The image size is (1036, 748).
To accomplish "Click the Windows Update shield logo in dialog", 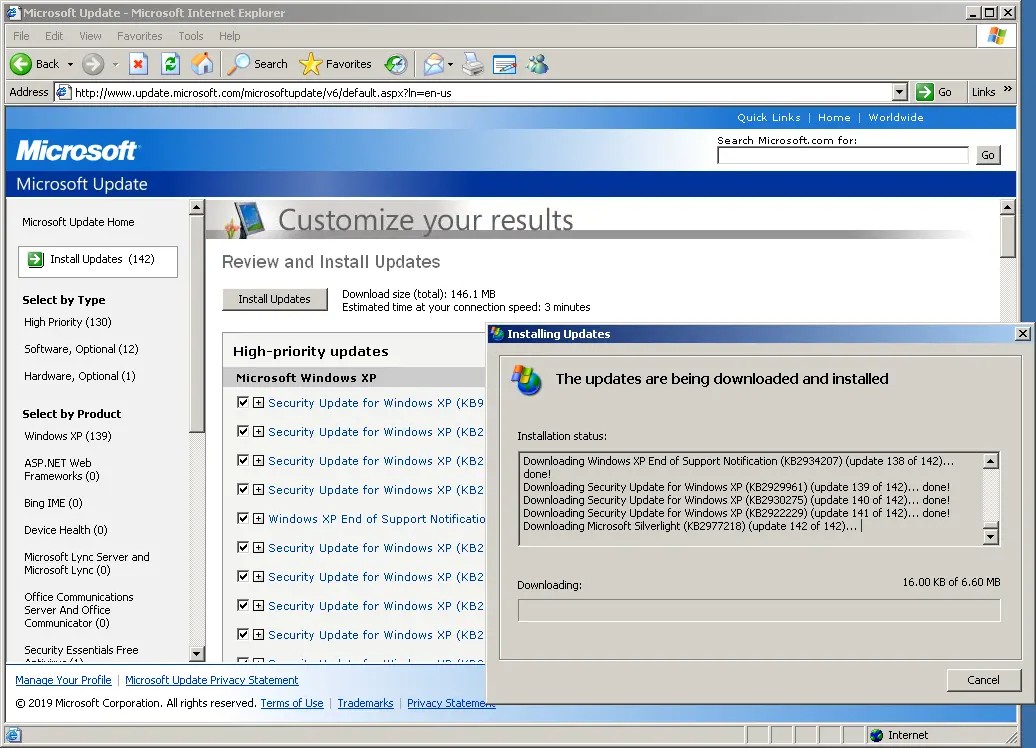I will (x=527, y=380).
